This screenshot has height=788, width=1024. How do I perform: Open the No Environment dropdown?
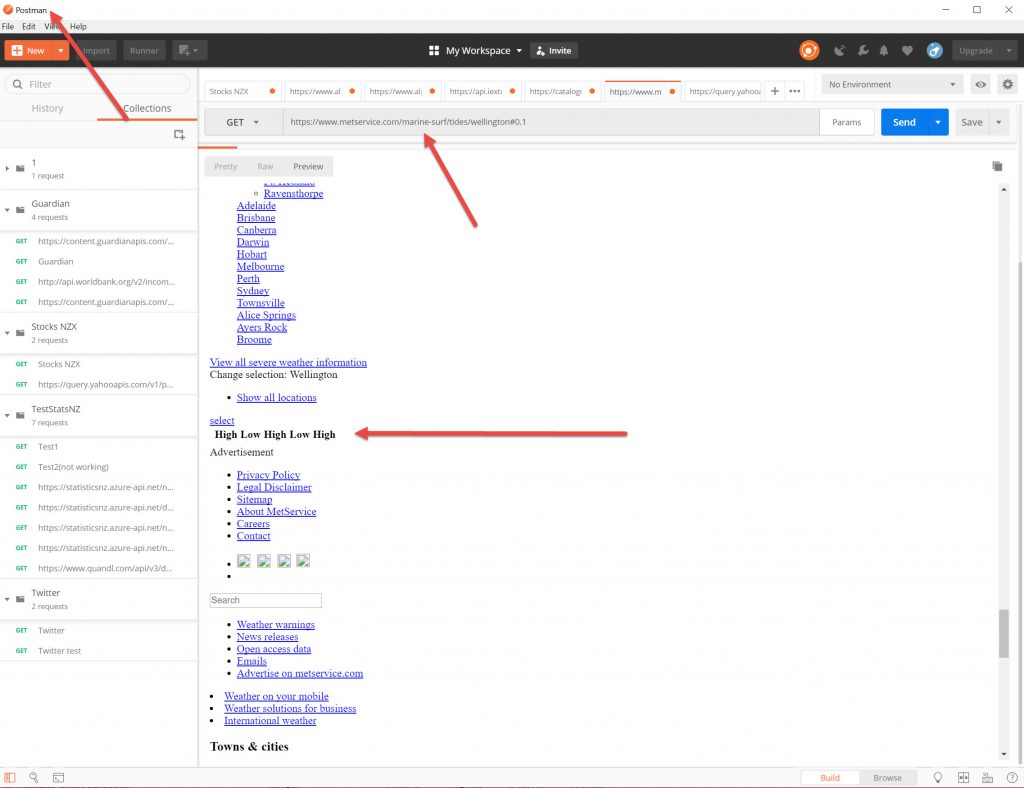coord(894,85)
